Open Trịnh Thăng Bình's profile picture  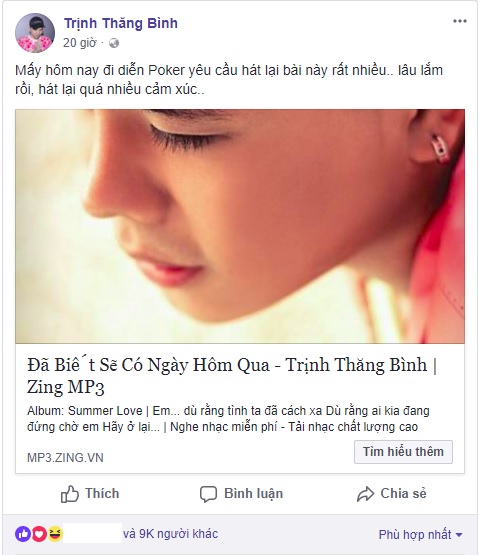point(35,33)
